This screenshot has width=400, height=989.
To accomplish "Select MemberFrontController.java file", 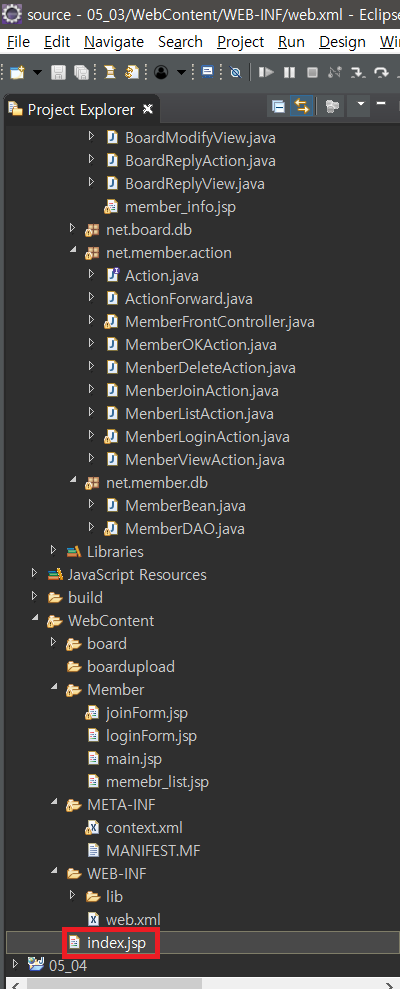I will coord(220,322).
